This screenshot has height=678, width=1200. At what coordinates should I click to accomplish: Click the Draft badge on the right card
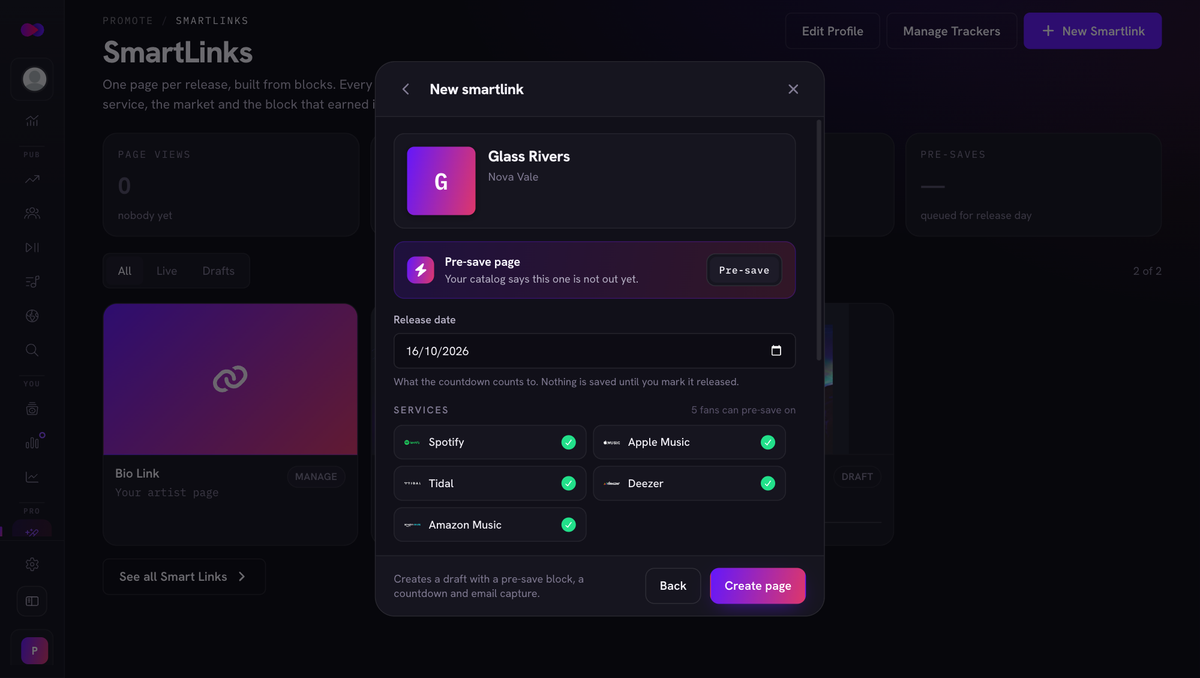(x=857, y=477)
